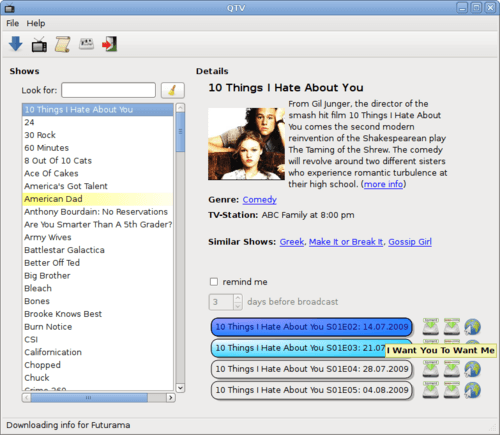
Task: Click the broom clear-search button
Action: coord(173,90)
